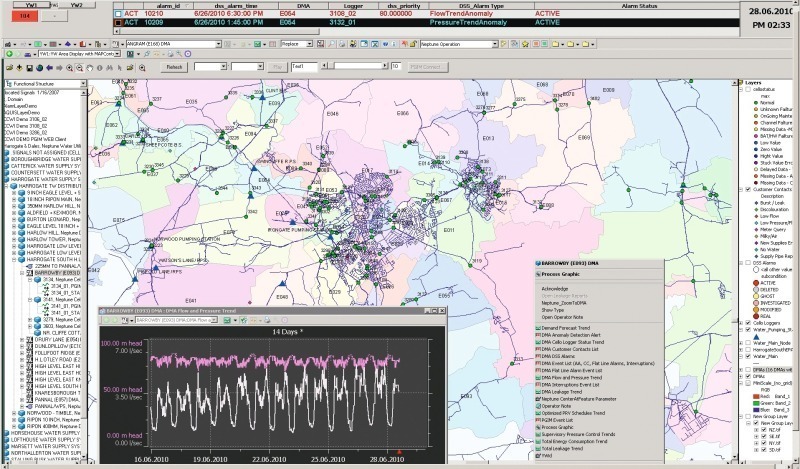Toggle the Water_Main layer checkbox

click(x=748, y=356)
